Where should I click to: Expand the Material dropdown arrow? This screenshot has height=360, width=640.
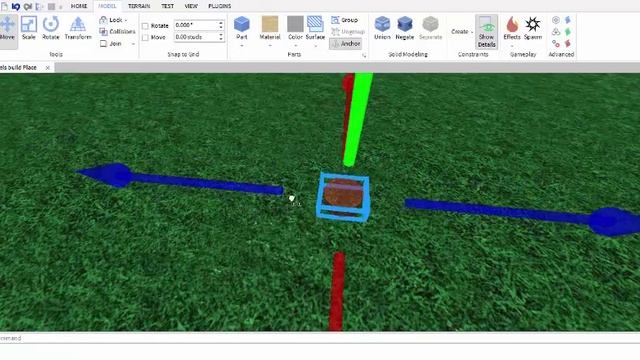270,45
